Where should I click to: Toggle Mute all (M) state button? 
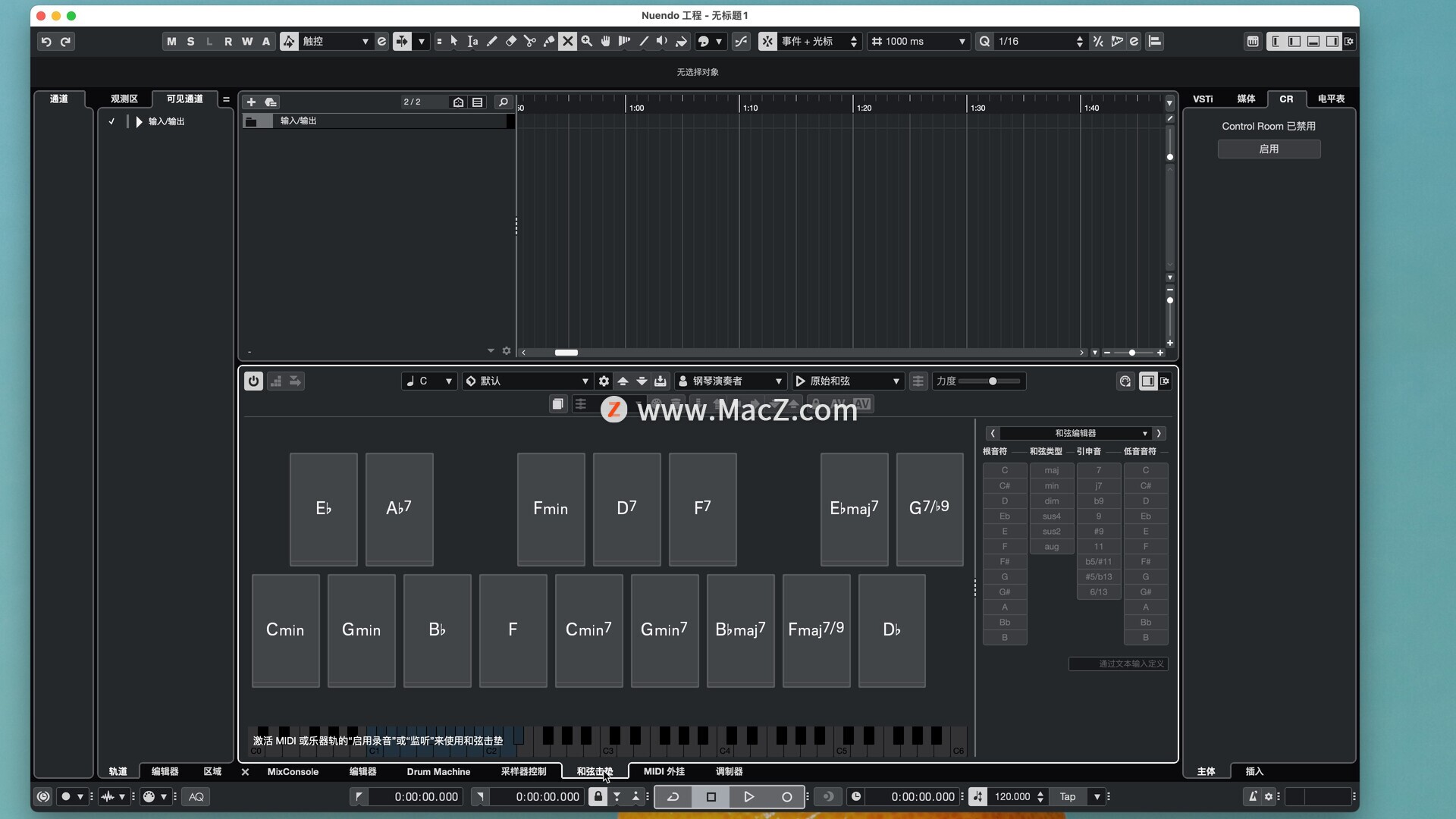[171, 41]
